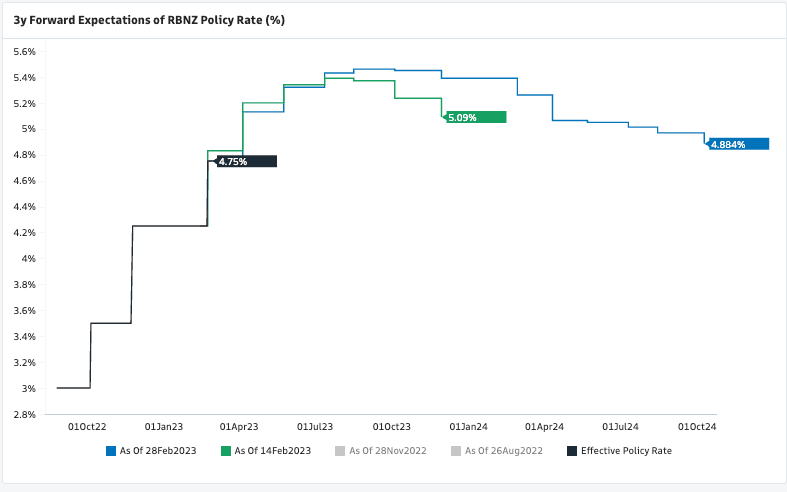
Task: Hide the As Of 28Feb2023 series label
Action: click(x=157, y=451)
